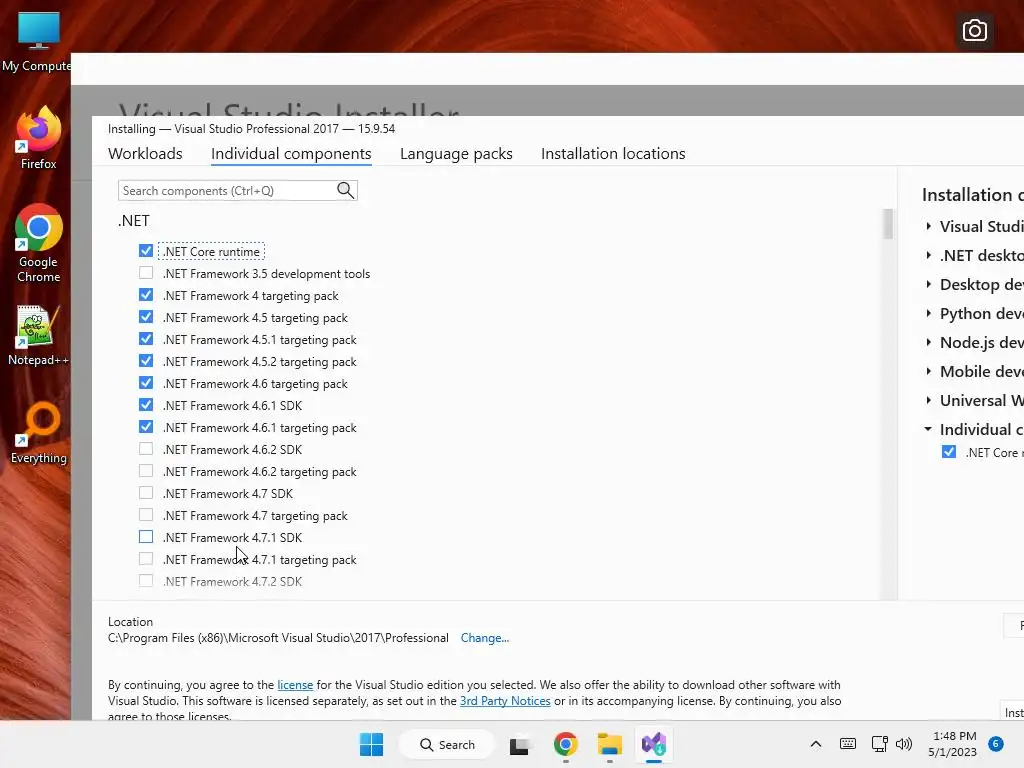Click Change... install location link
The image size is (1024, 768).
click(485, 638)
